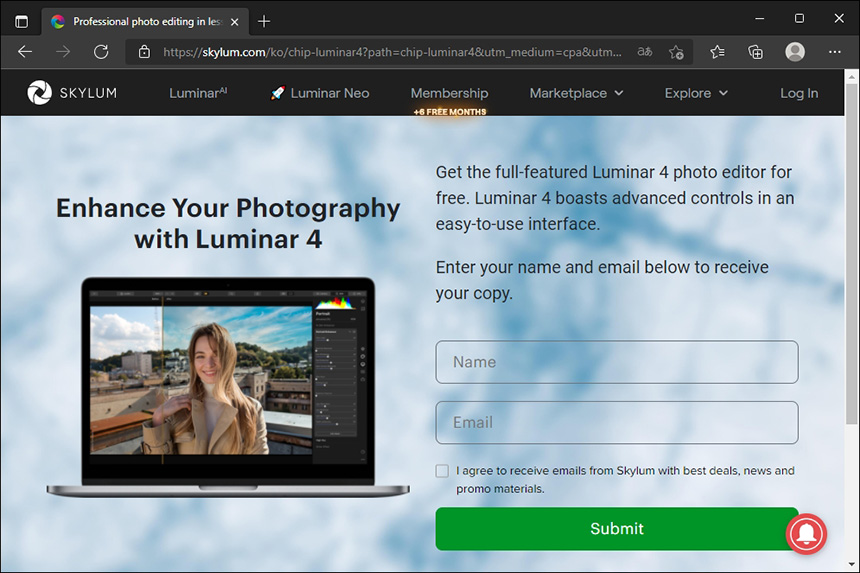This screenshot has width=860, height=573.
Task: Focus the Name input field
Action: pyautogui.click(x=616, y=362)
